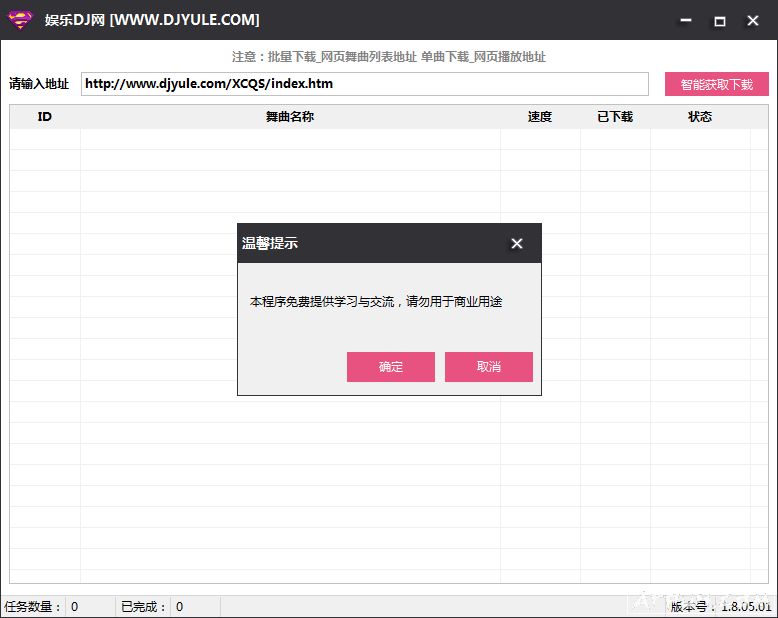This screenshot has width=778, height=618.
Task: Click the 注意 batch download notice text
Action: coord(389,57)
